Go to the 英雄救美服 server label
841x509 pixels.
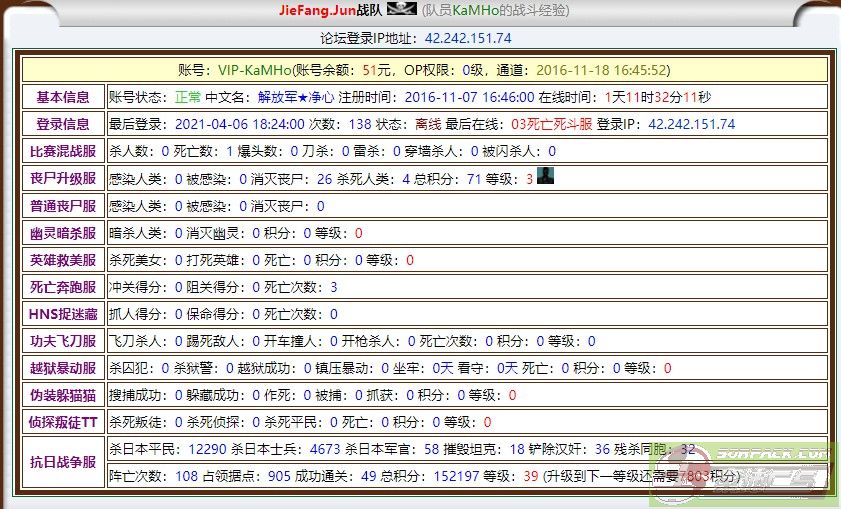63,260
